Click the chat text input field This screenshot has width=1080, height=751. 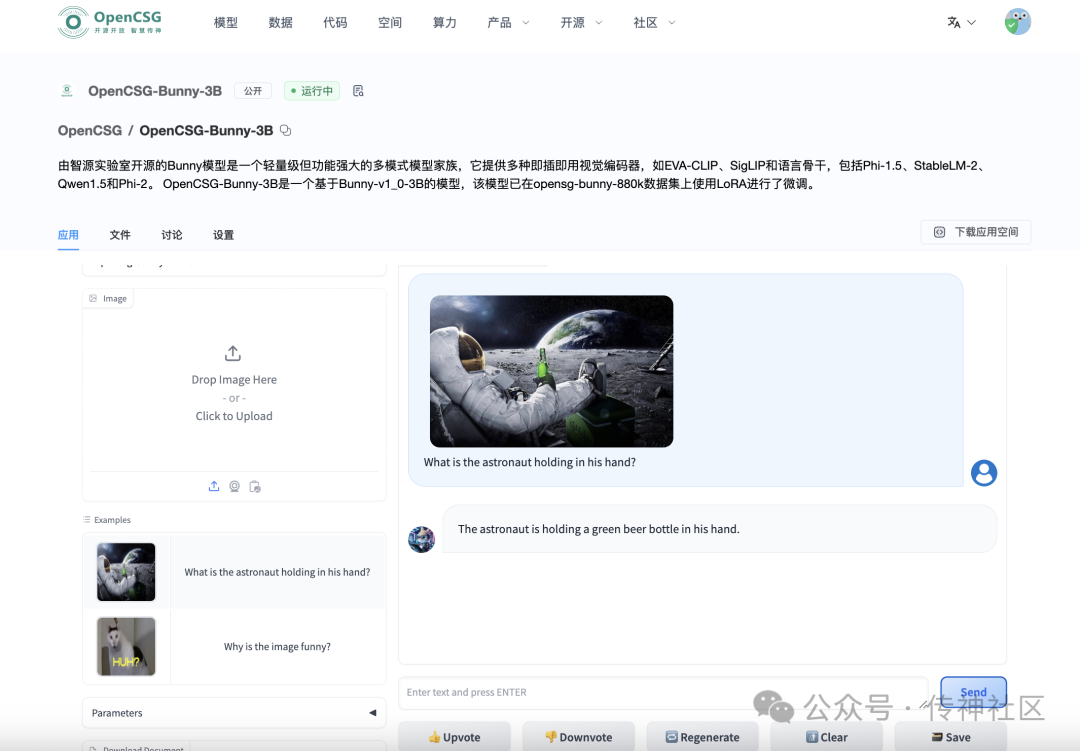click(x=663, y=692)
